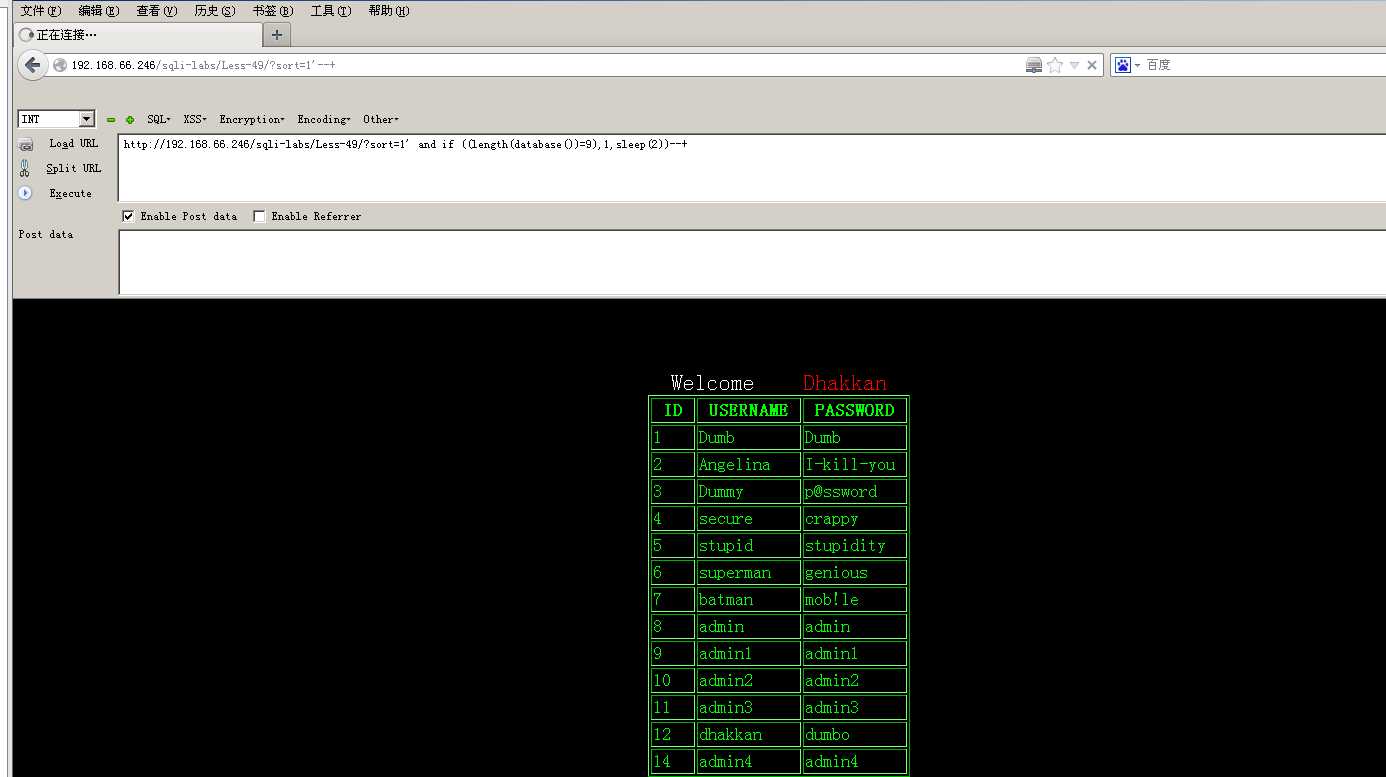The image size is (1386, 777).
Task: Open the search engine selector arrow
Action: point(1137,65)
